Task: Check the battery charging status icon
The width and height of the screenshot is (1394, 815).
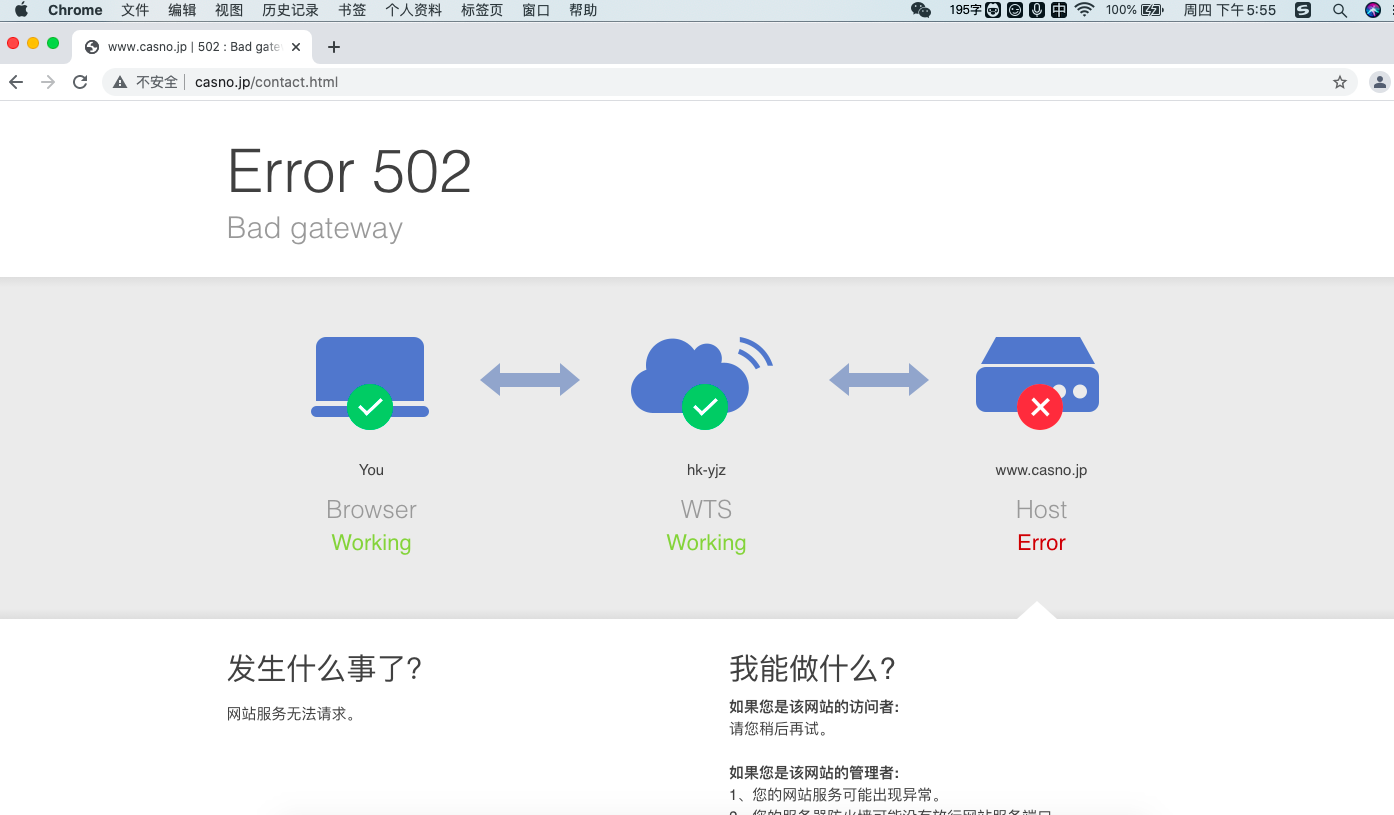Action: point(1150,10)
